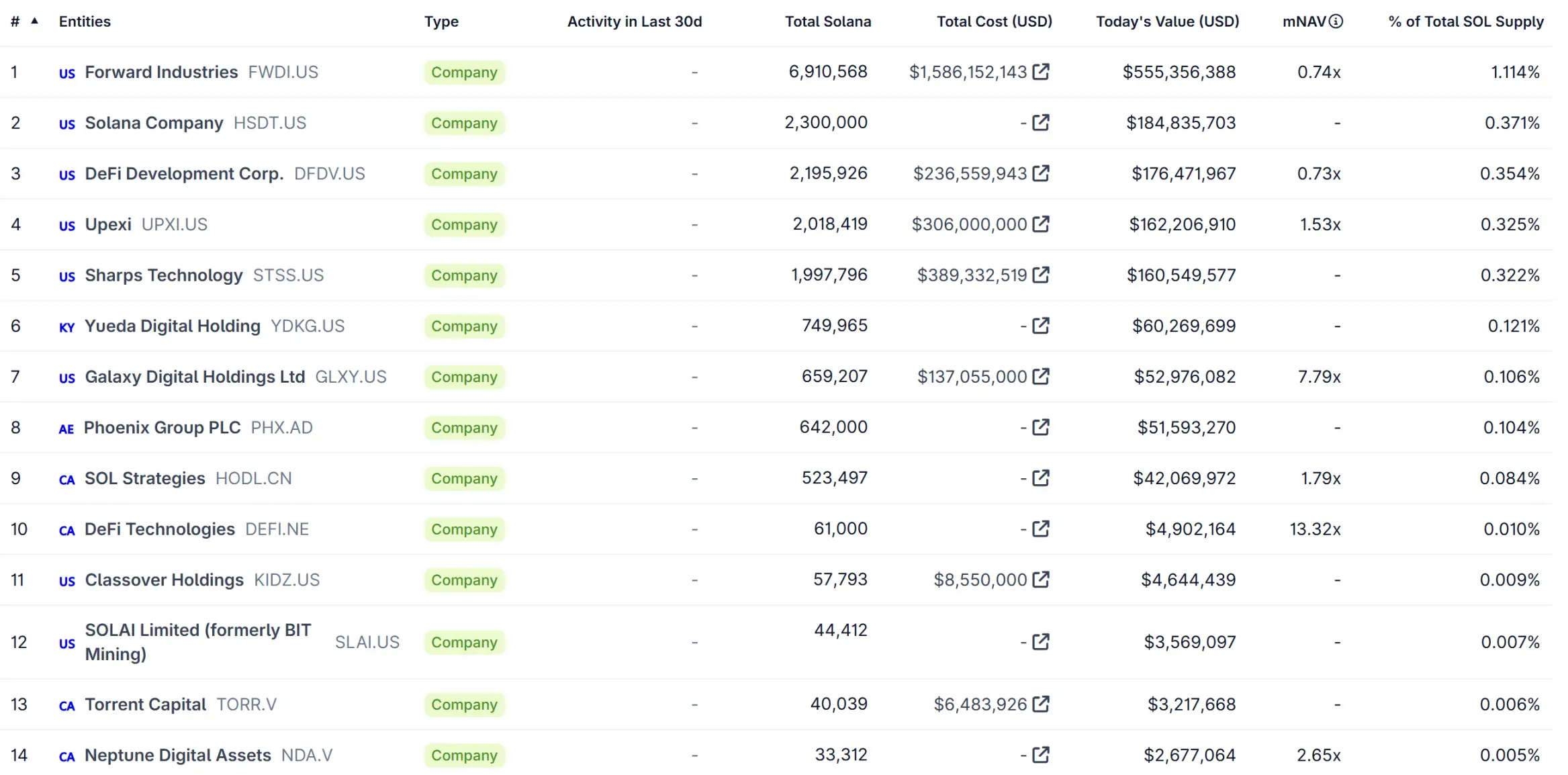This screenshot has height=775, width=1568.
Task: Open Upexi total cost source link icon
Action: click(x=1040, y=224)
